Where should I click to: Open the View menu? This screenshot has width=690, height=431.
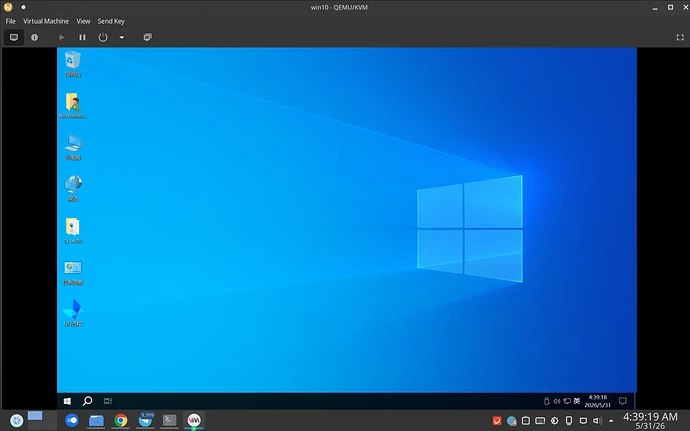(x=83, y=21)
